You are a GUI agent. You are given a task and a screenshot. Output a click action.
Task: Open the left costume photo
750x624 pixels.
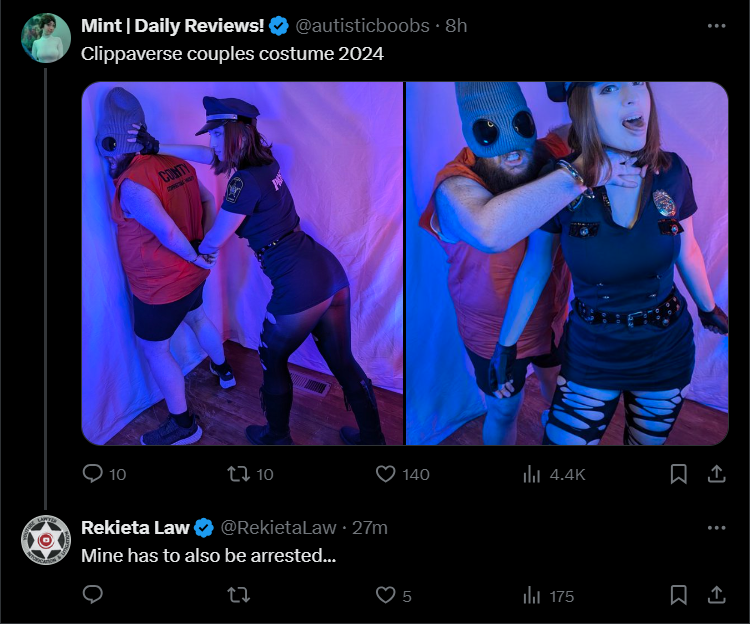point(242,263)
